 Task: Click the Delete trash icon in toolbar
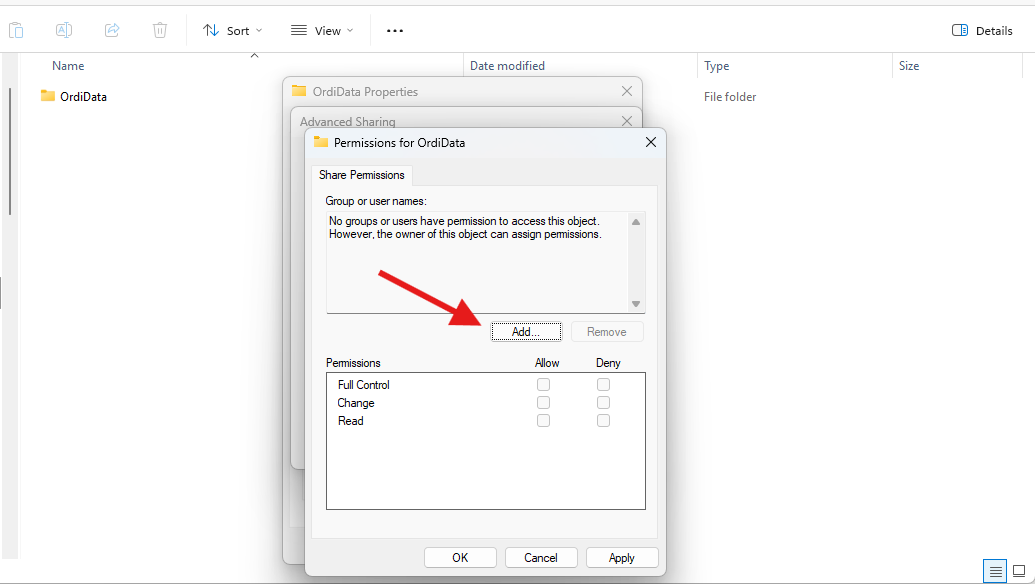pyautogui.click(x=160, y=30)
